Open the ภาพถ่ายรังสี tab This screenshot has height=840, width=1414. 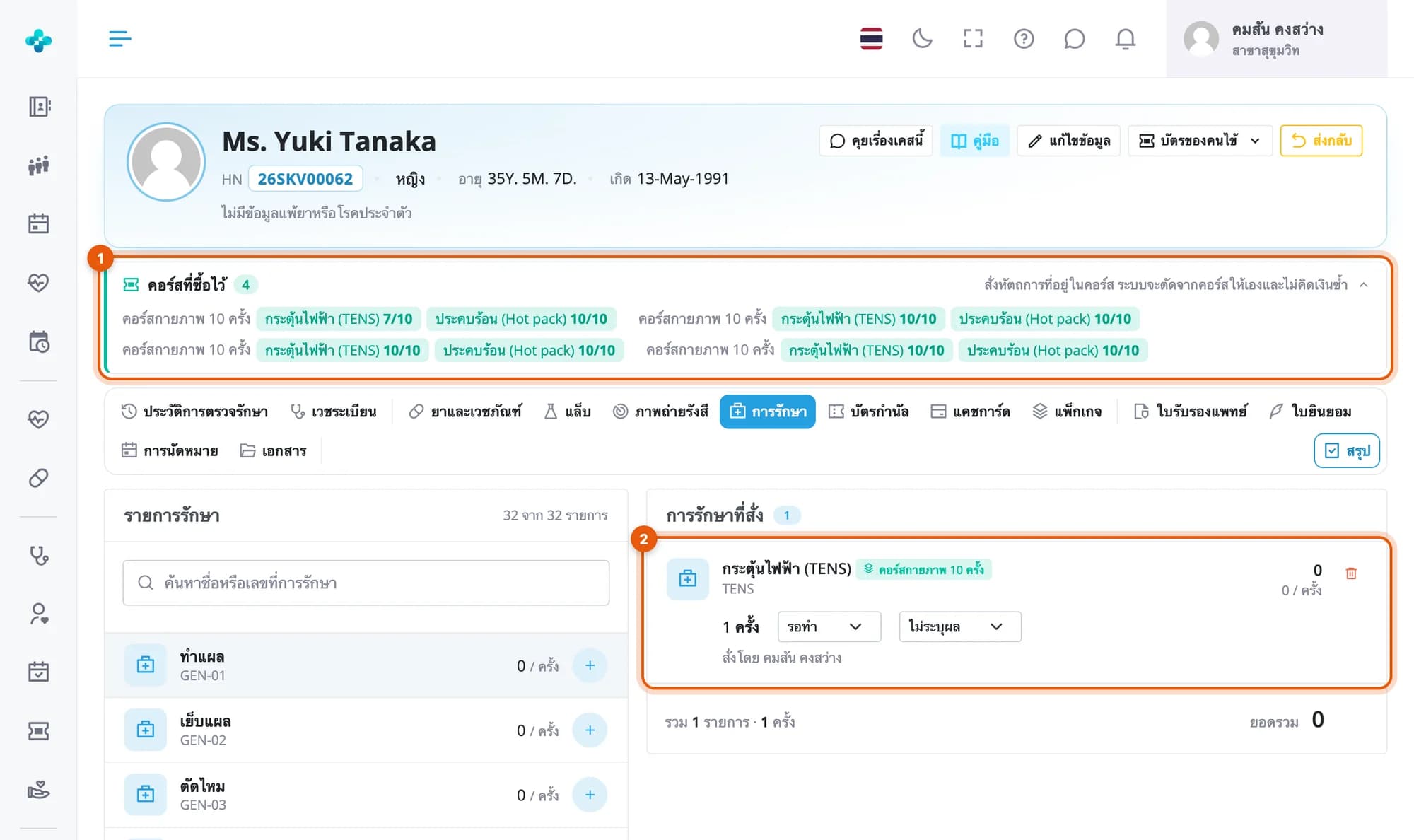[660, 412]
